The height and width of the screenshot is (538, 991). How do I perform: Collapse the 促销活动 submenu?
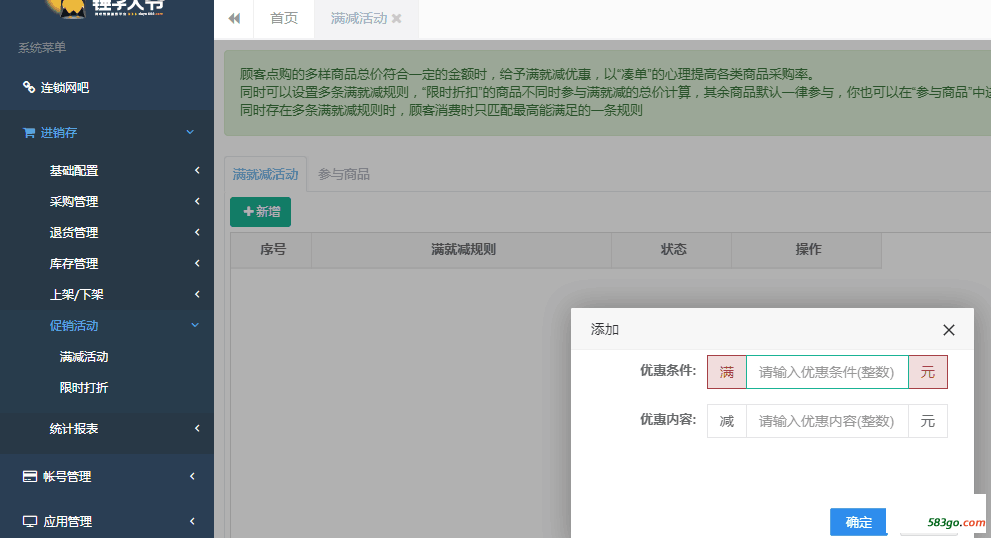(x=195, y=326)
